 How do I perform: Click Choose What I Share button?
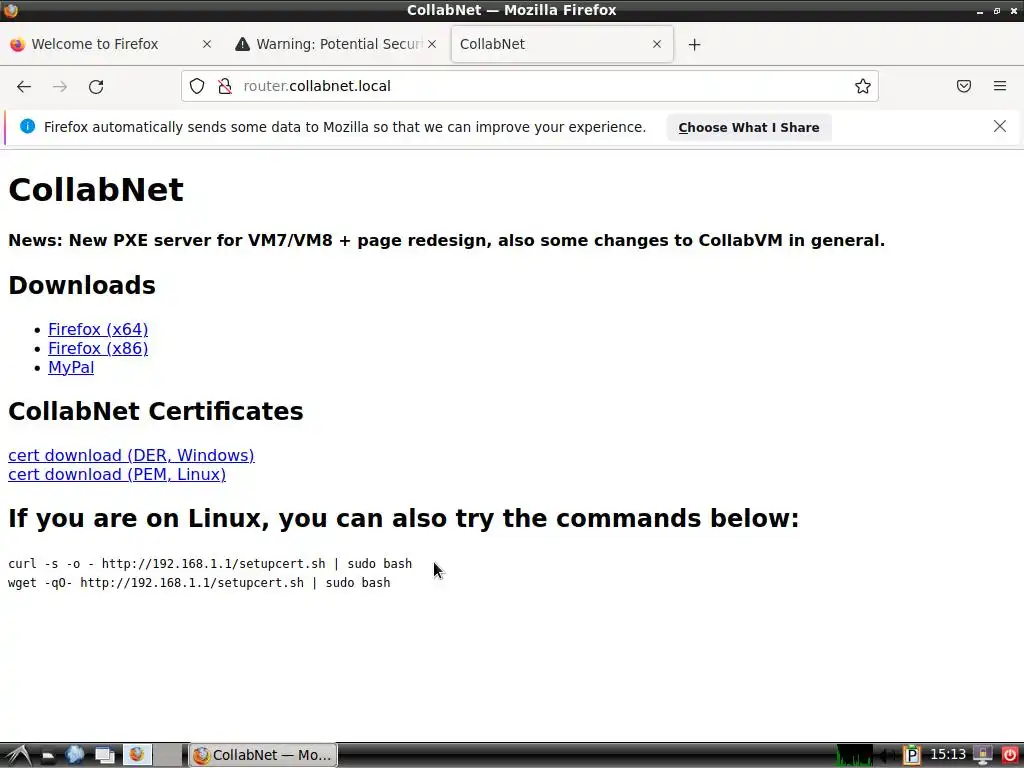[x=749, y=127]
